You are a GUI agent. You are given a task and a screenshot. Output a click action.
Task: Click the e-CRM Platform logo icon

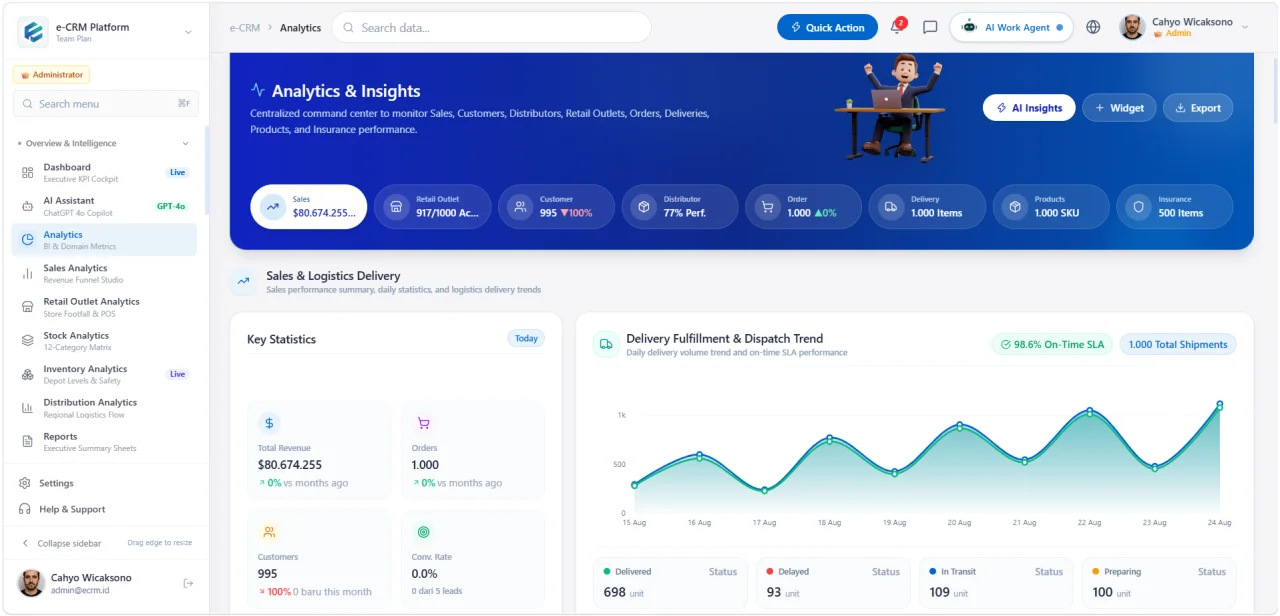33,32
